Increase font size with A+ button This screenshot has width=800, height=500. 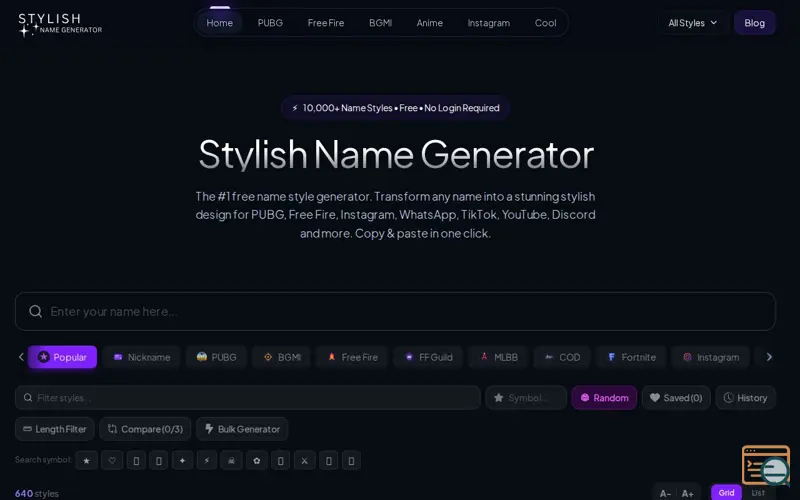click(687, 493)
